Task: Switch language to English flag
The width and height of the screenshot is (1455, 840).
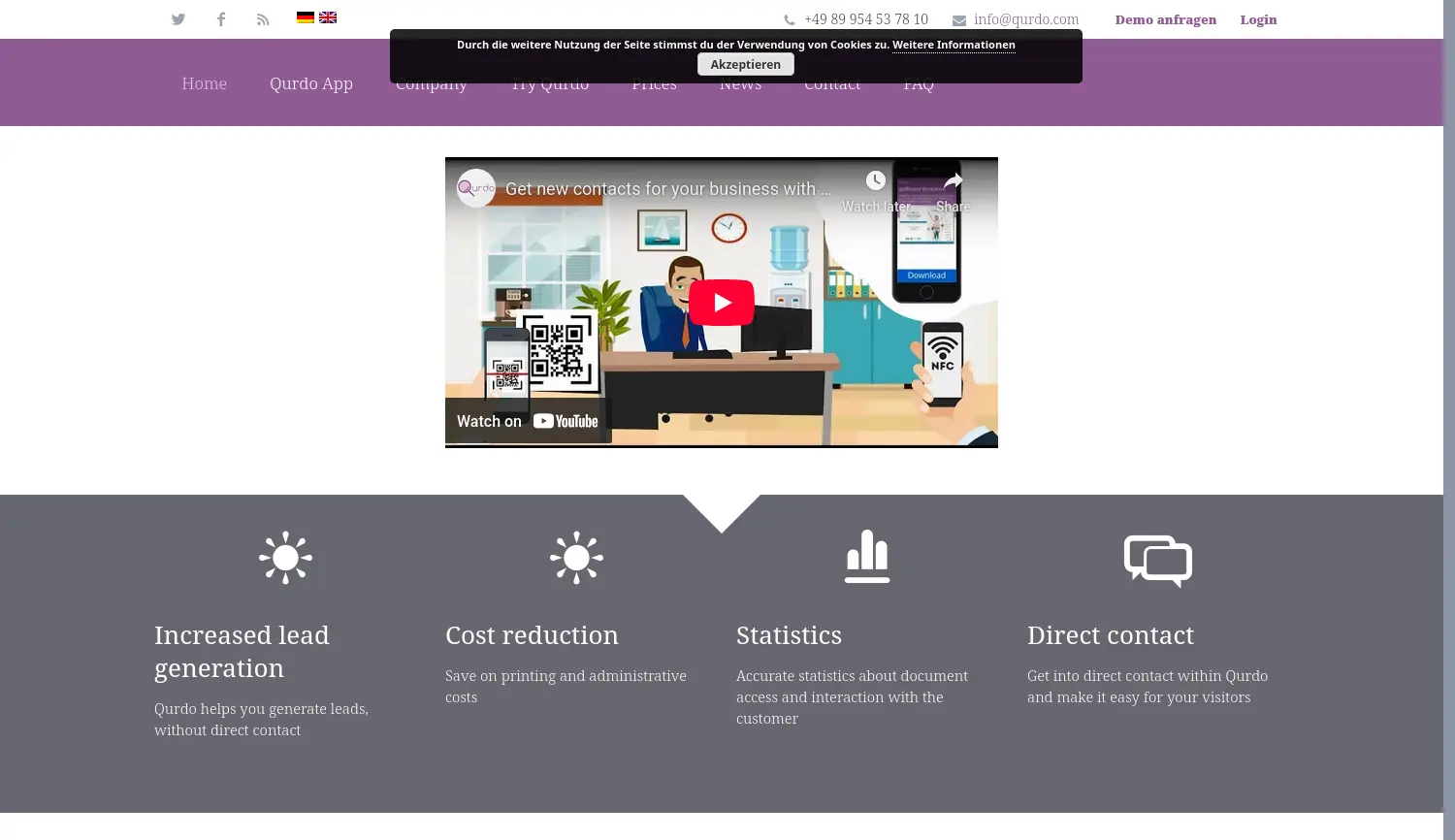Action: 328,17
